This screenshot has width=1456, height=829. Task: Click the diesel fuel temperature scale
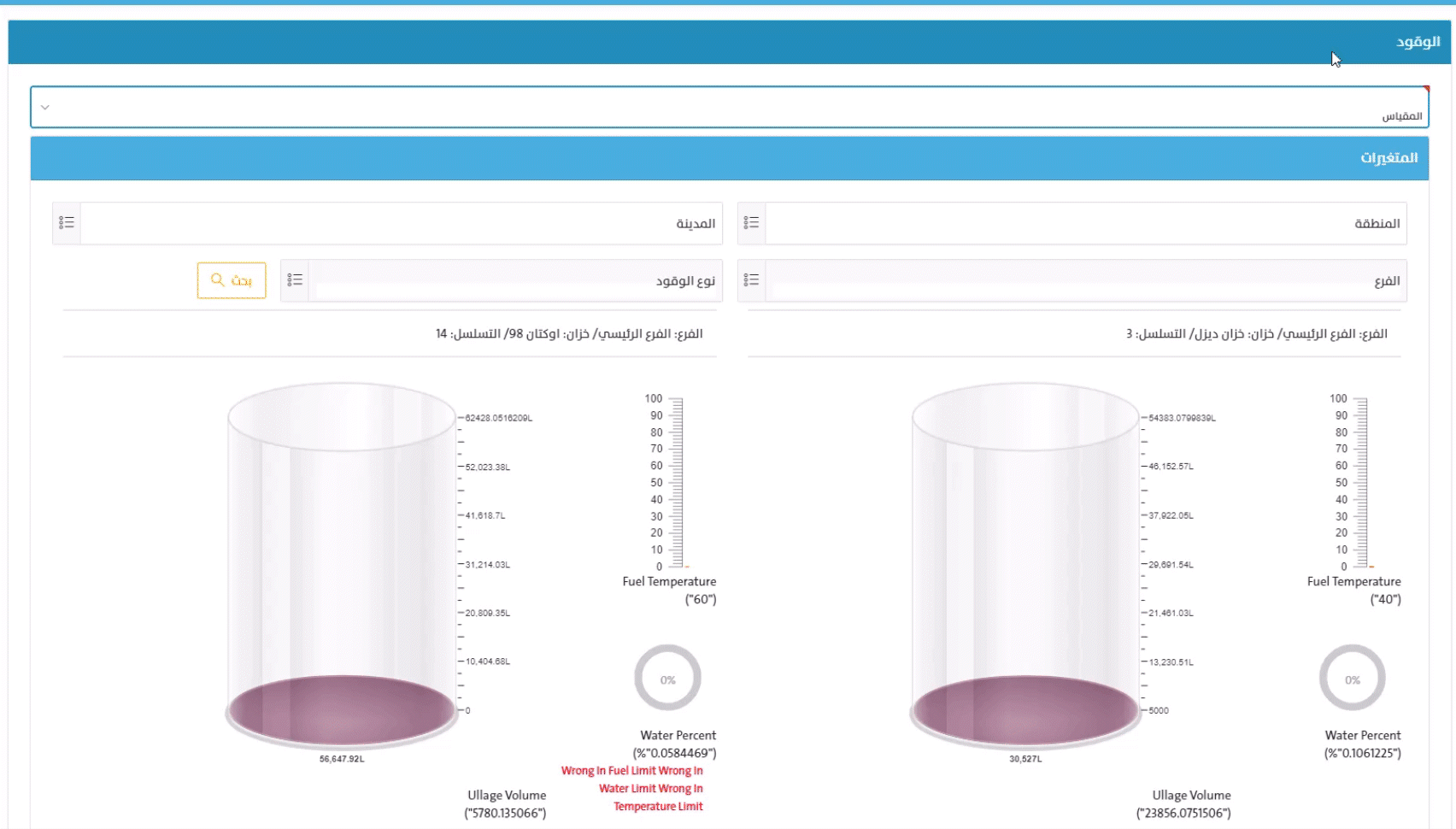pos(1360,482)
